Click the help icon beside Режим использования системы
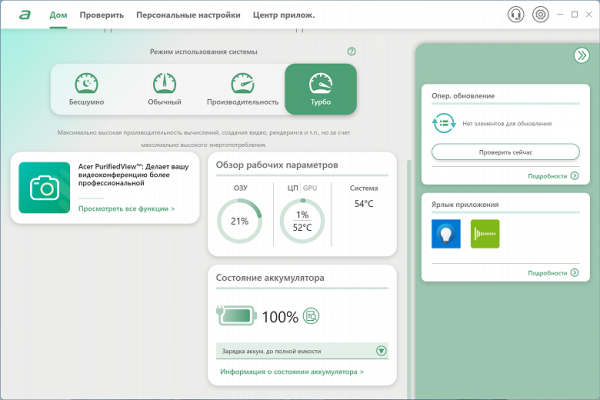The image size is (600, 400). pyautogui.click(x=351, y=51)
